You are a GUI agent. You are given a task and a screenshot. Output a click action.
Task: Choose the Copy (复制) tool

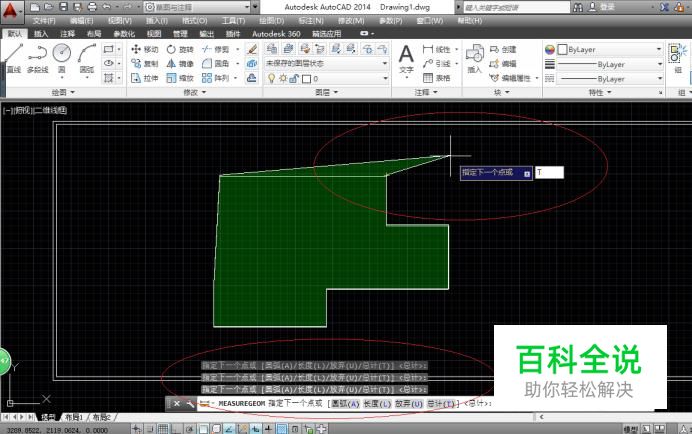(145, 64)
